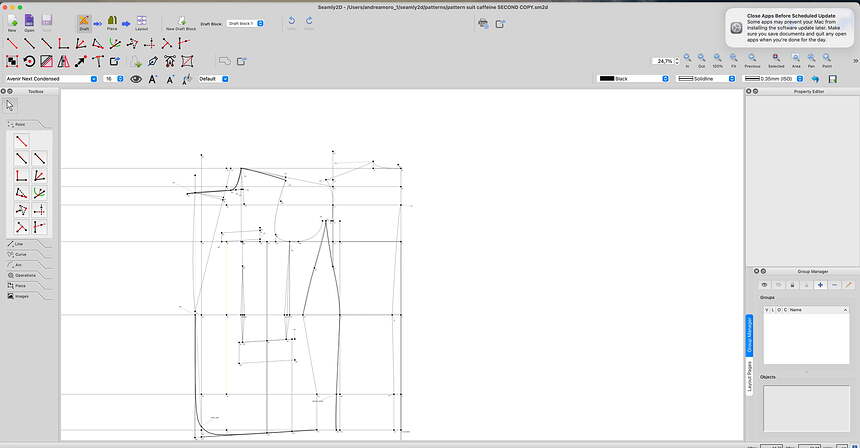Click the Open pattern file icon

click(29, 21)
